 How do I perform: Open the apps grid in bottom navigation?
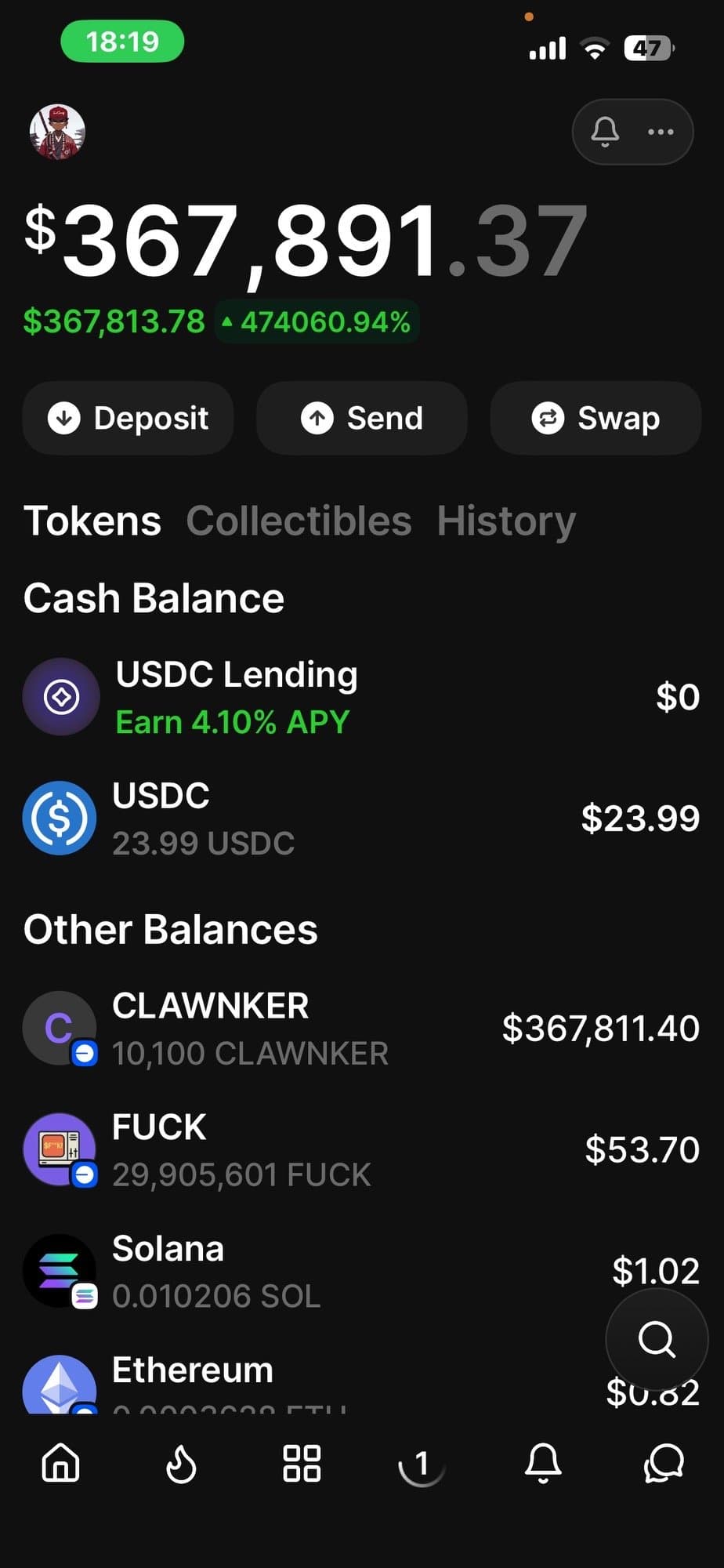302,1463
